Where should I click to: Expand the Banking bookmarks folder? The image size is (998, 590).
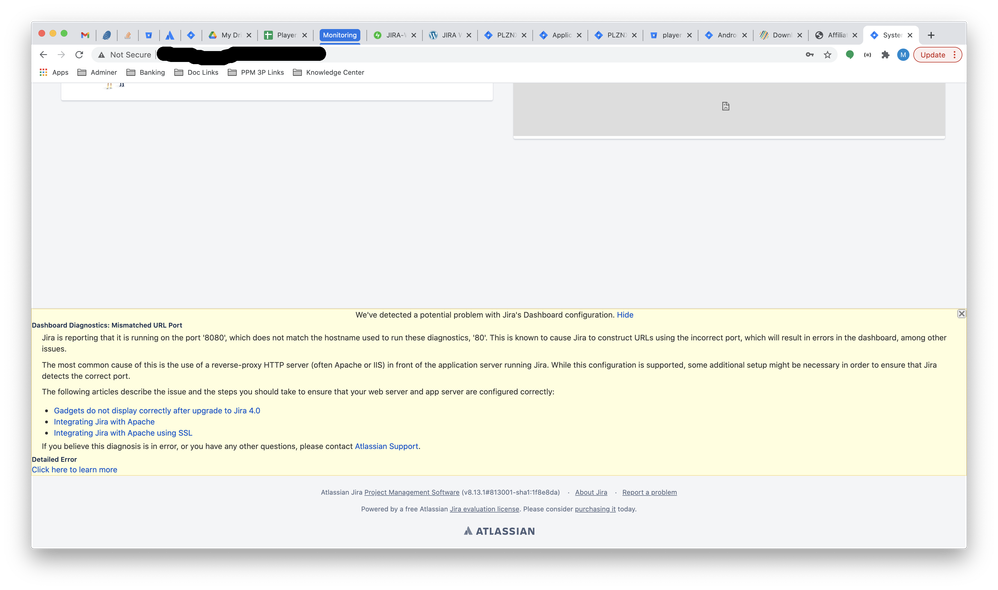click(x=146, y=73)
